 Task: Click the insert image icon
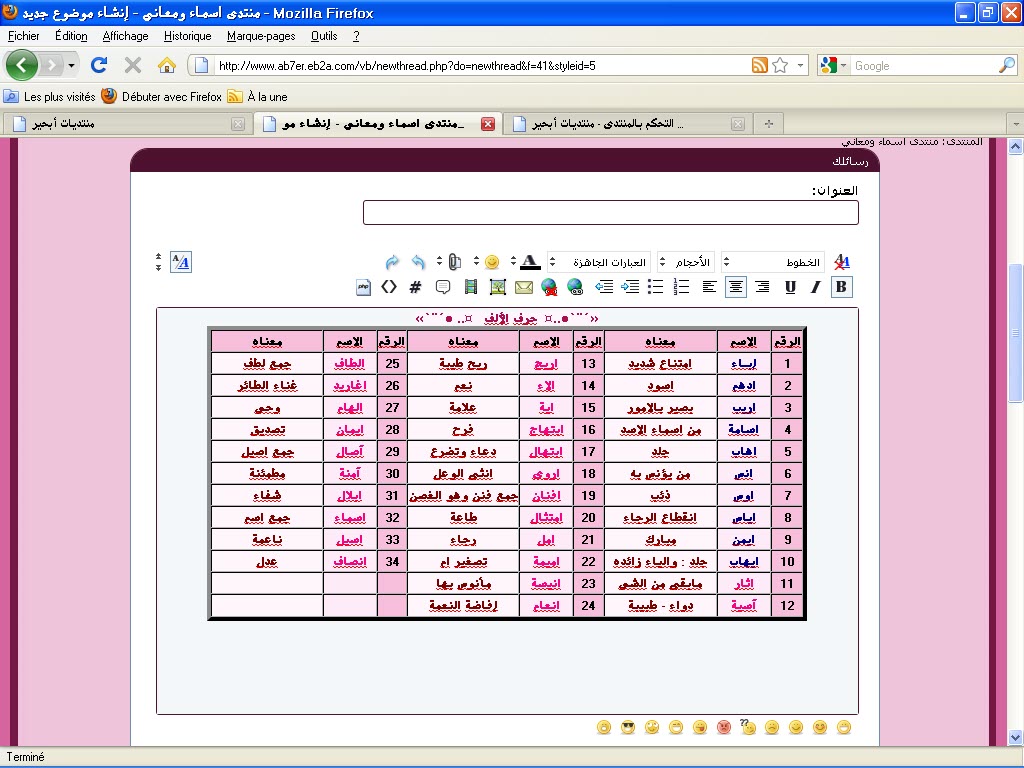[497, 287]
